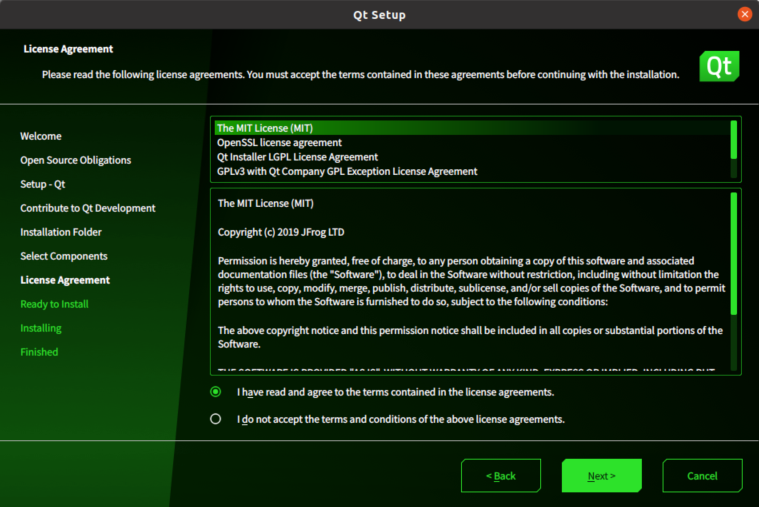The height and width of the screenshot is (507, 759).
Task: Select The MIT License (MIT) entry
Action: [x=472, y=128]
